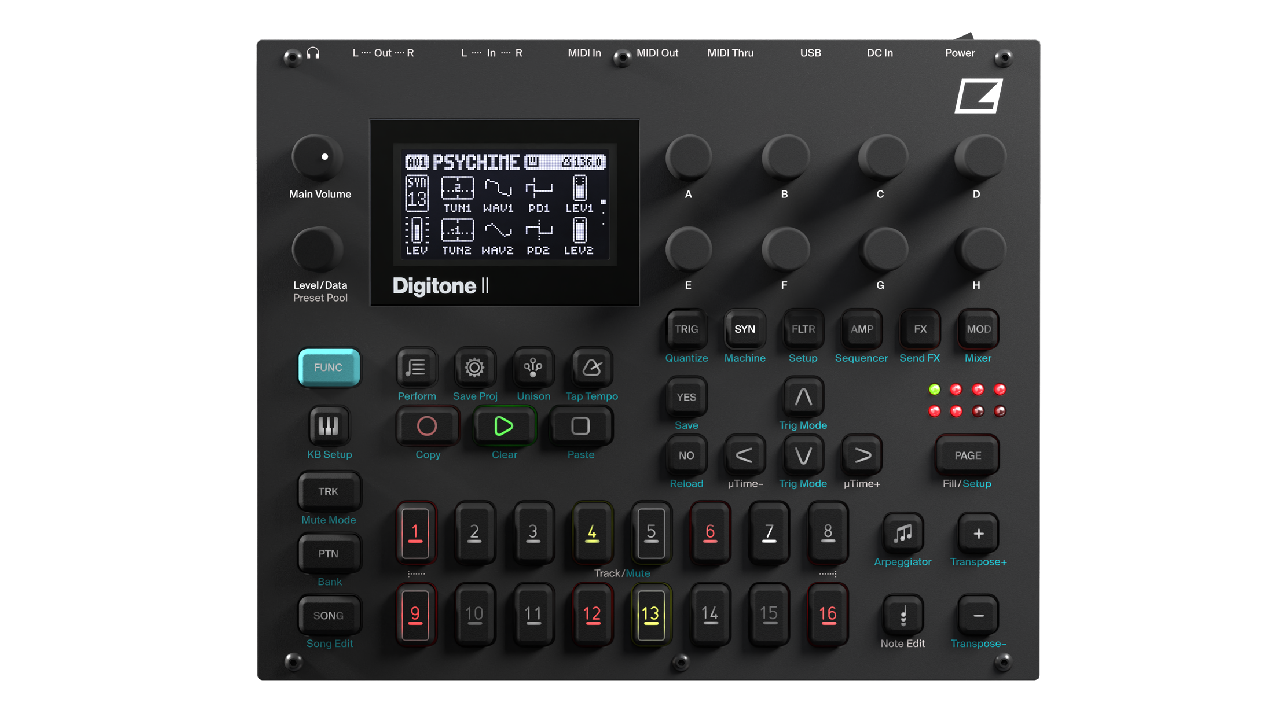Click the Elektron logo
The height and width of the screenshot is (720, 1280).
pos(978,96)
